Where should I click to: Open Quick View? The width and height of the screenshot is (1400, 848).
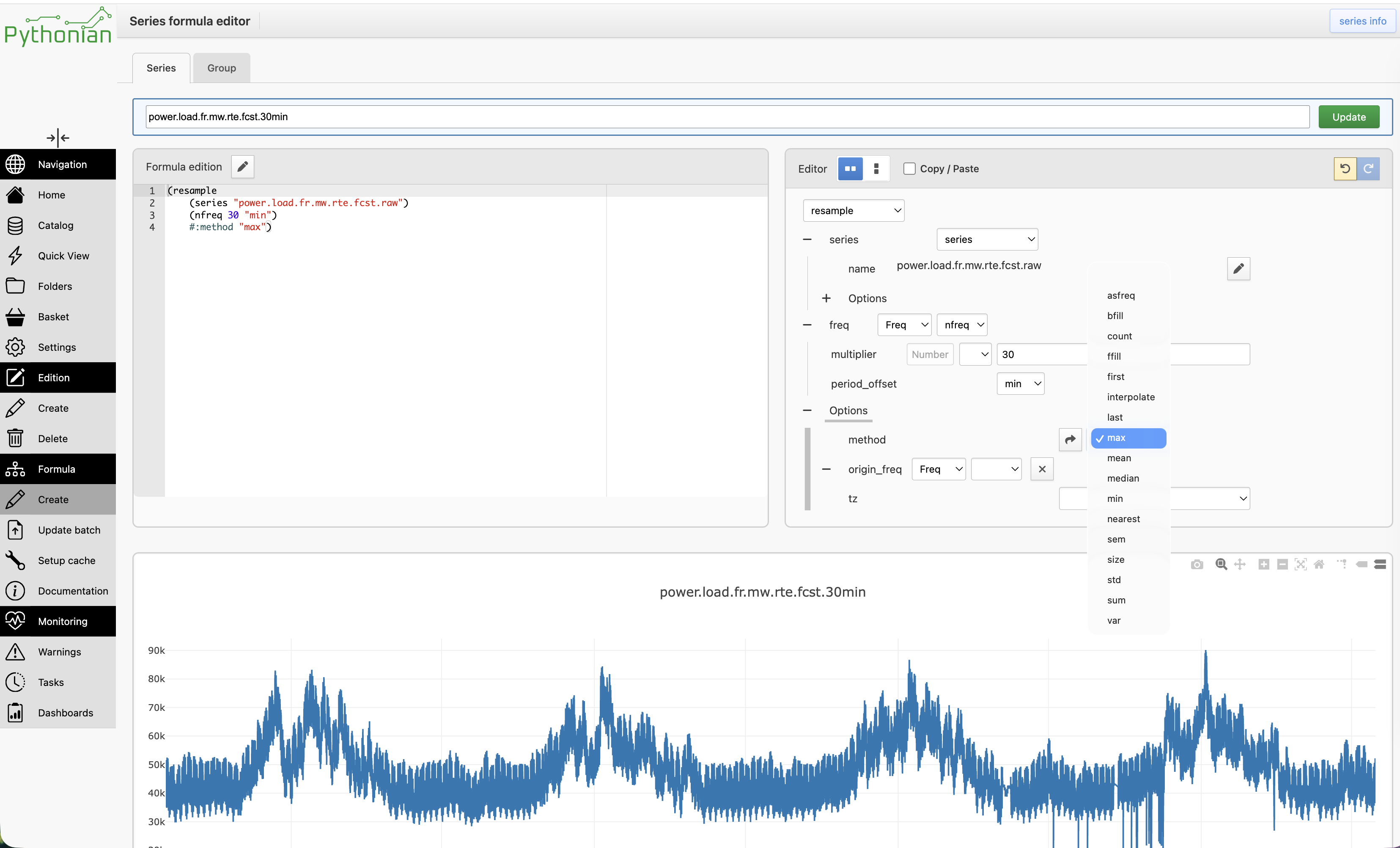[58, 256]
